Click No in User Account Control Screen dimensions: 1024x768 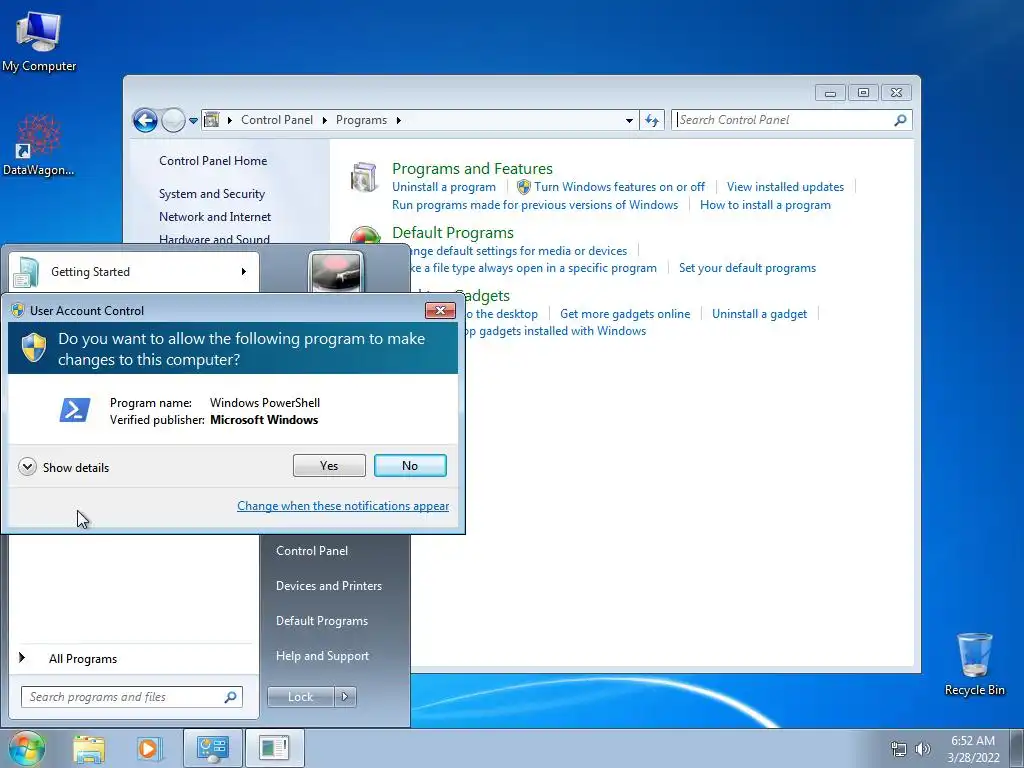click(x=410, y=466)
